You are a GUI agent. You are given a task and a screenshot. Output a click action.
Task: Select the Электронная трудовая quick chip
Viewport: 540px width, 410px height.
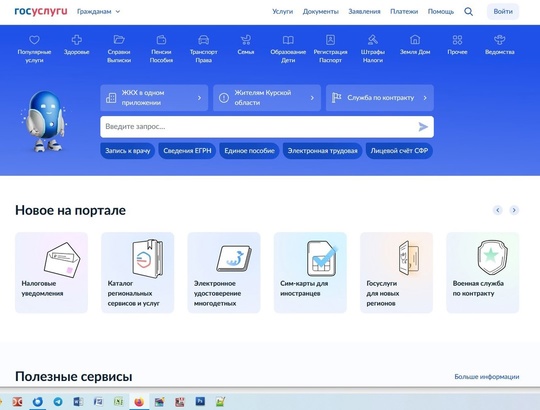[322, 151]
